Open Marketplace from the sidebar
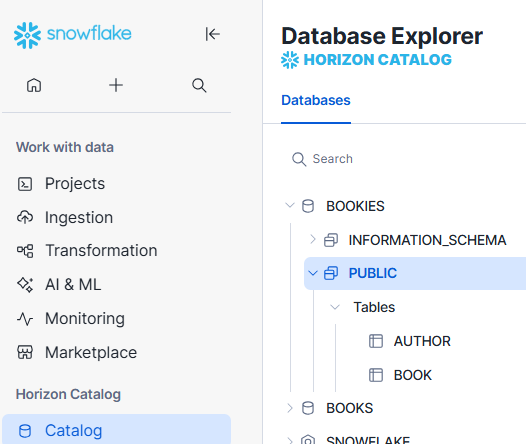 tap(91, 353)
